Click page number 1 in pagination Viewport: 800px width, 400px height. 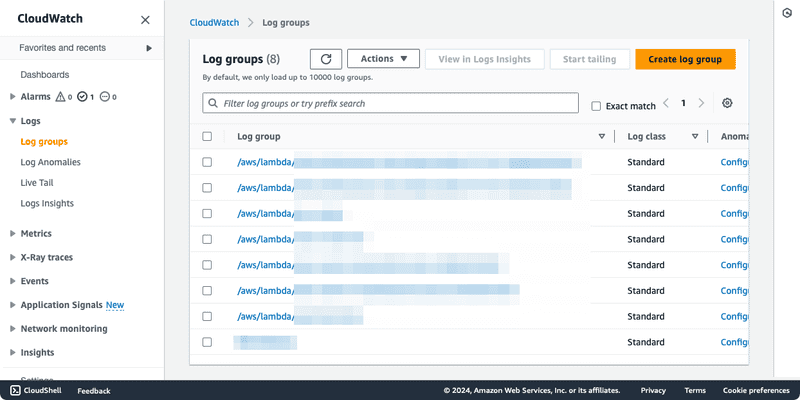[x=683, y=103]
